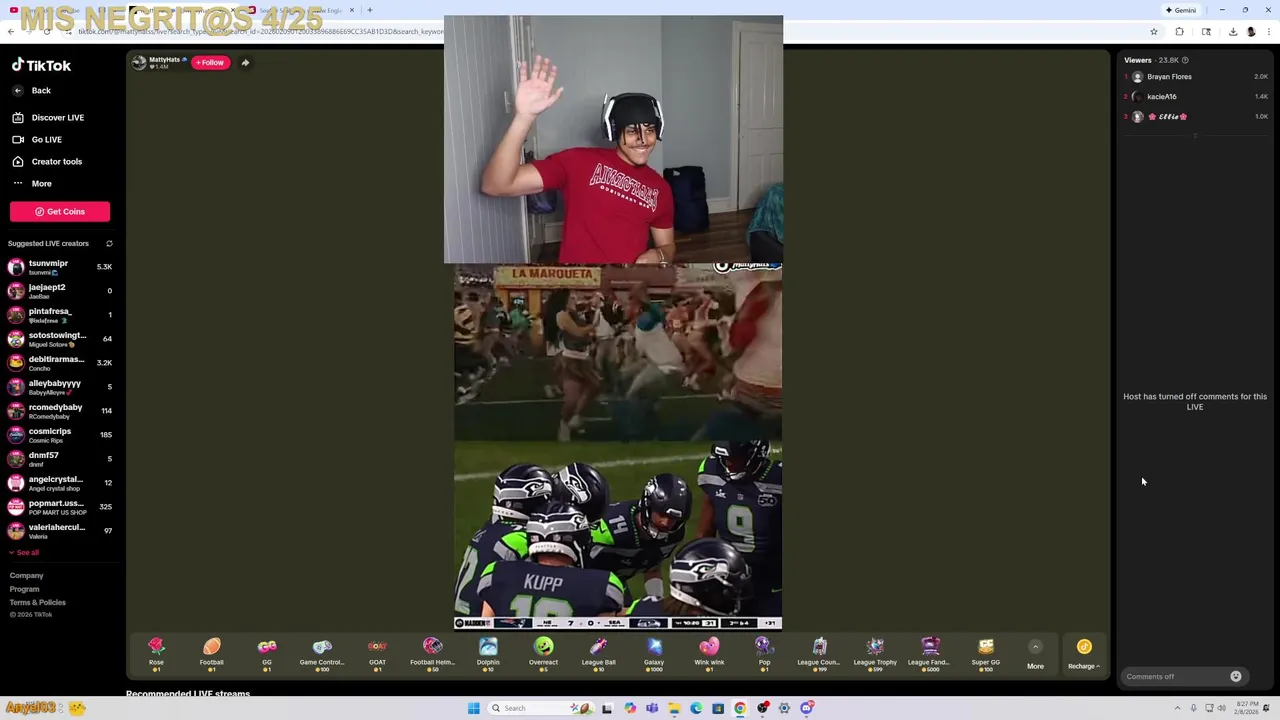Send the League Countdown gift for 199 coins
Image resolution: width=1280 pixels, height=720 pixels.
click(819, 654)
